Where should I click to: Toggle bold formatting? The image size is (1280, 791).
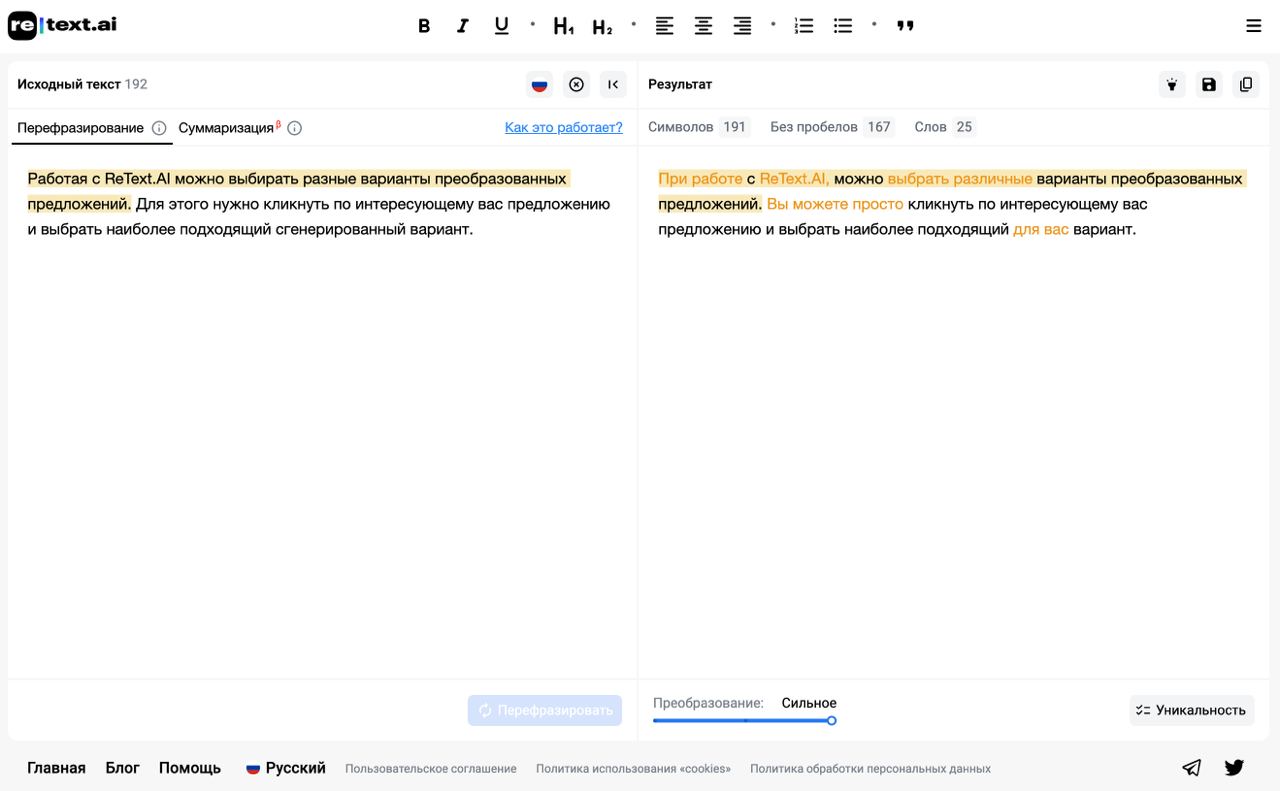[424, 26]
